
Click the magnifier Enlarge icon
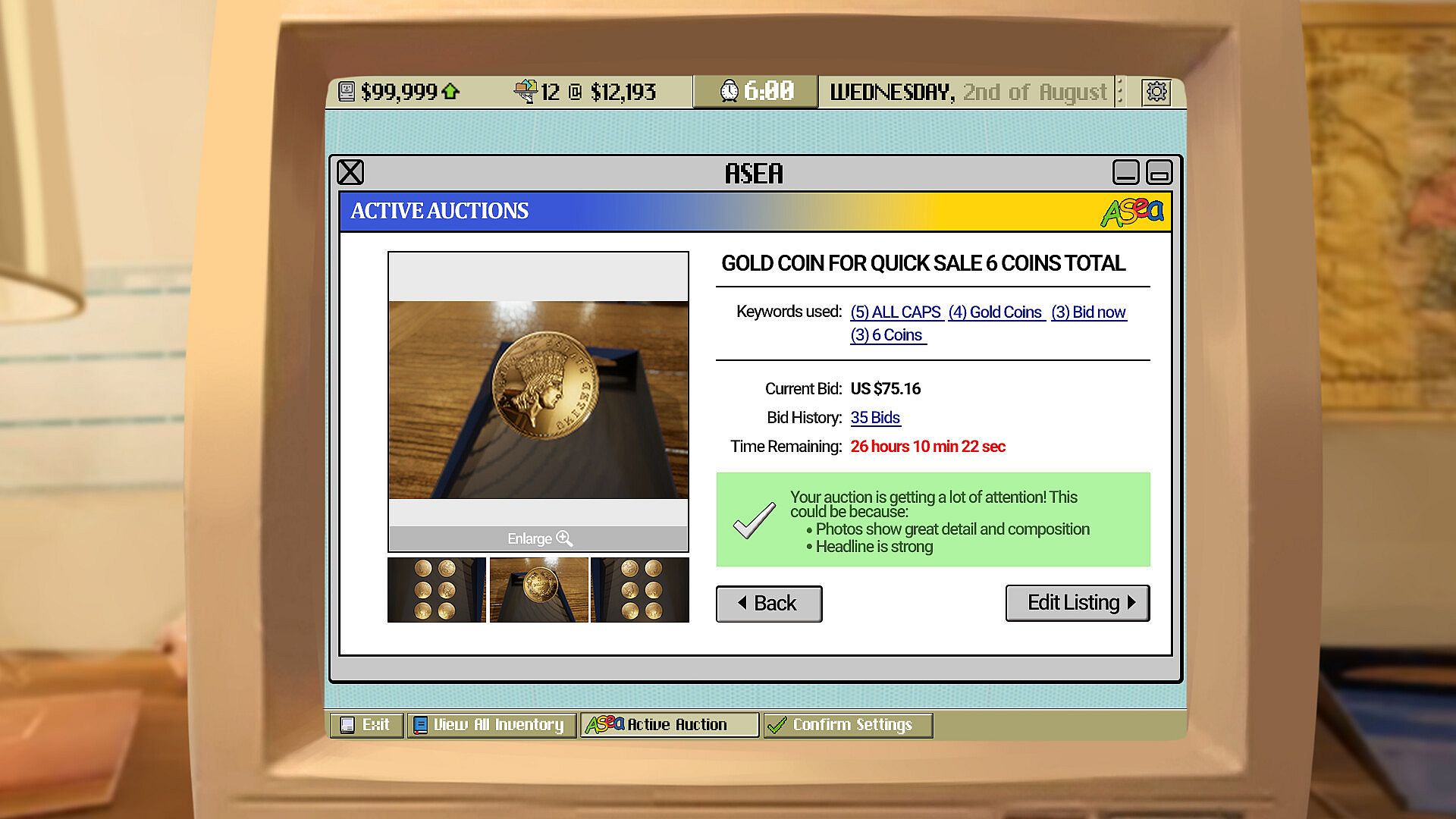pos(564,538)
